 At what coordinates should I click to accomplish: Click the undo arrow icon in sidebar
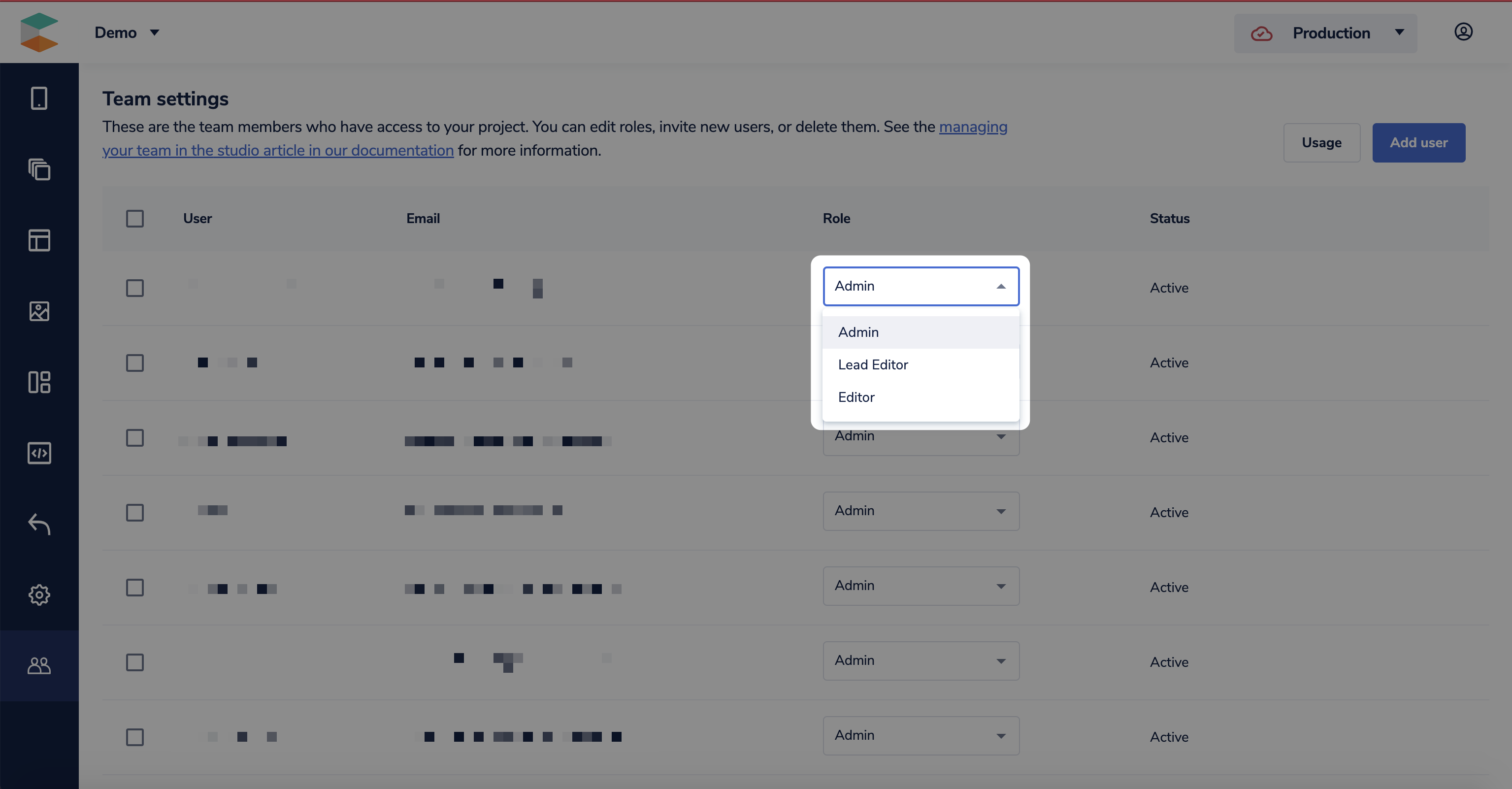(x=39, y=524)
